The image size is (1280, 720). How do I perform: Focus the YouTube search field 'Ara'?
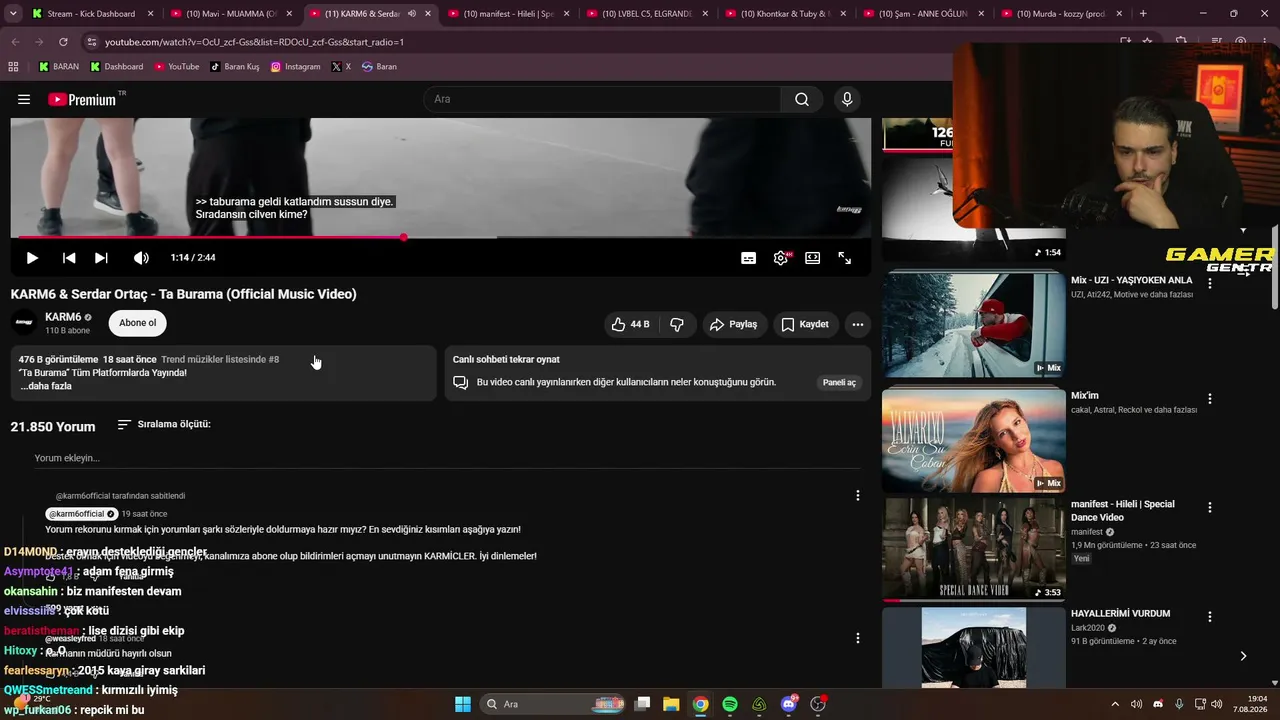(602, 99)
